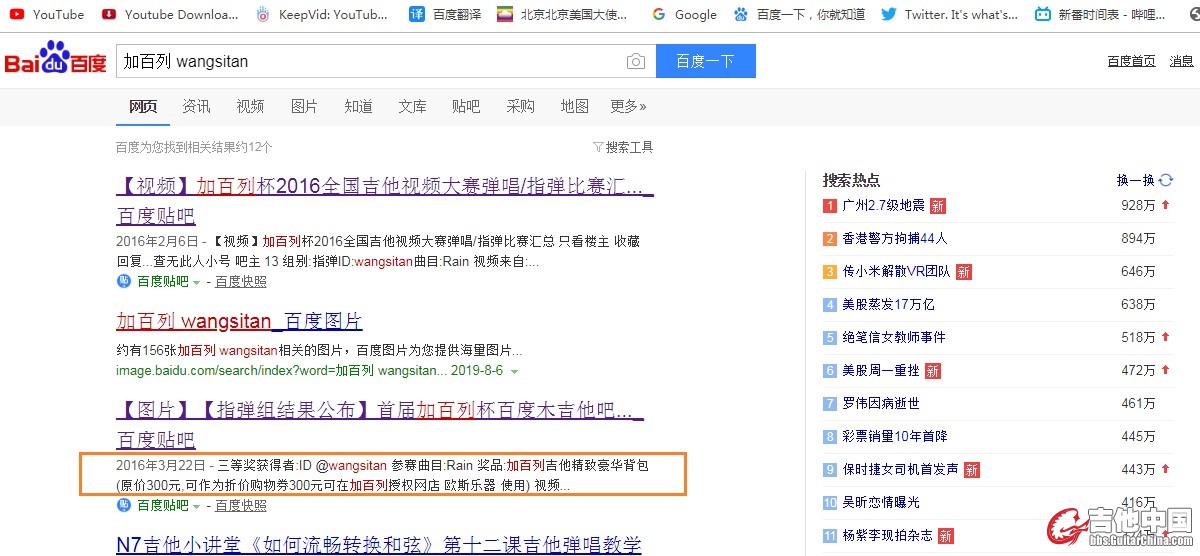Click the 百度为您找到相关结果约12个 text
The height and width of the screenshot is (556, 1200).
[193, 147]
